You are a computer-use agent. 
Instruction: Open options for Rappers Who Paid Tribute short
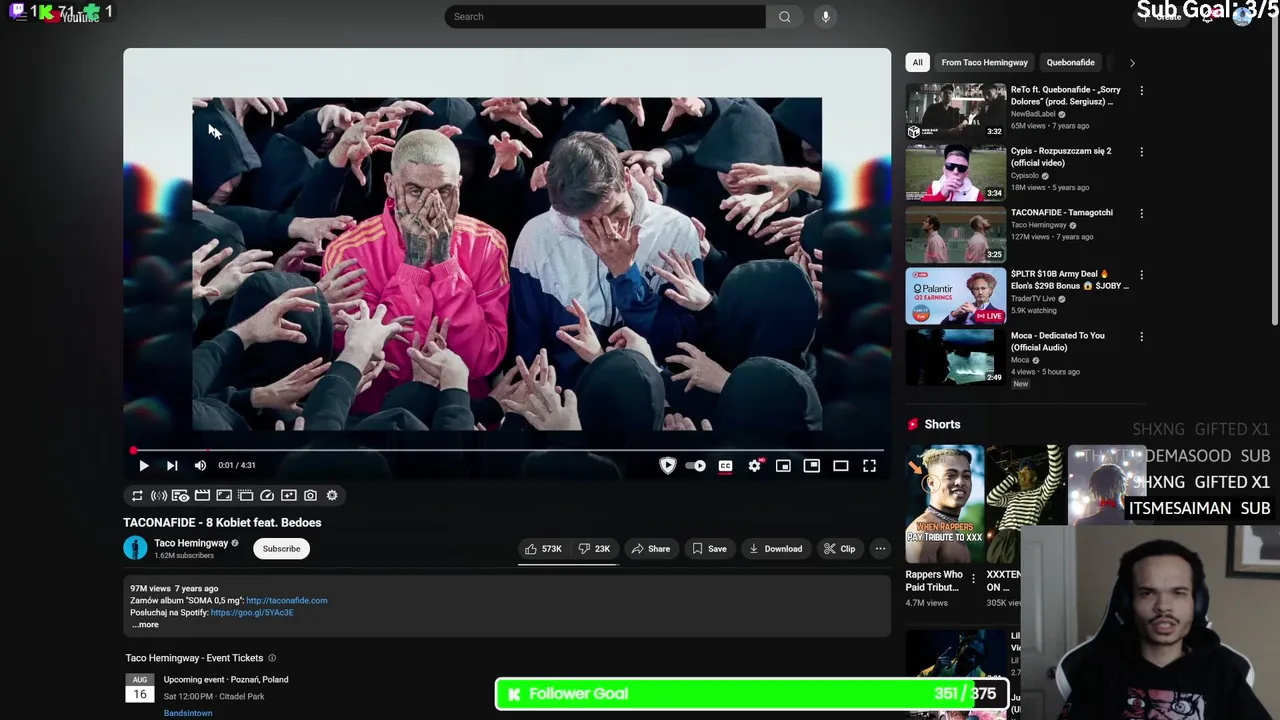pos(973,578)
